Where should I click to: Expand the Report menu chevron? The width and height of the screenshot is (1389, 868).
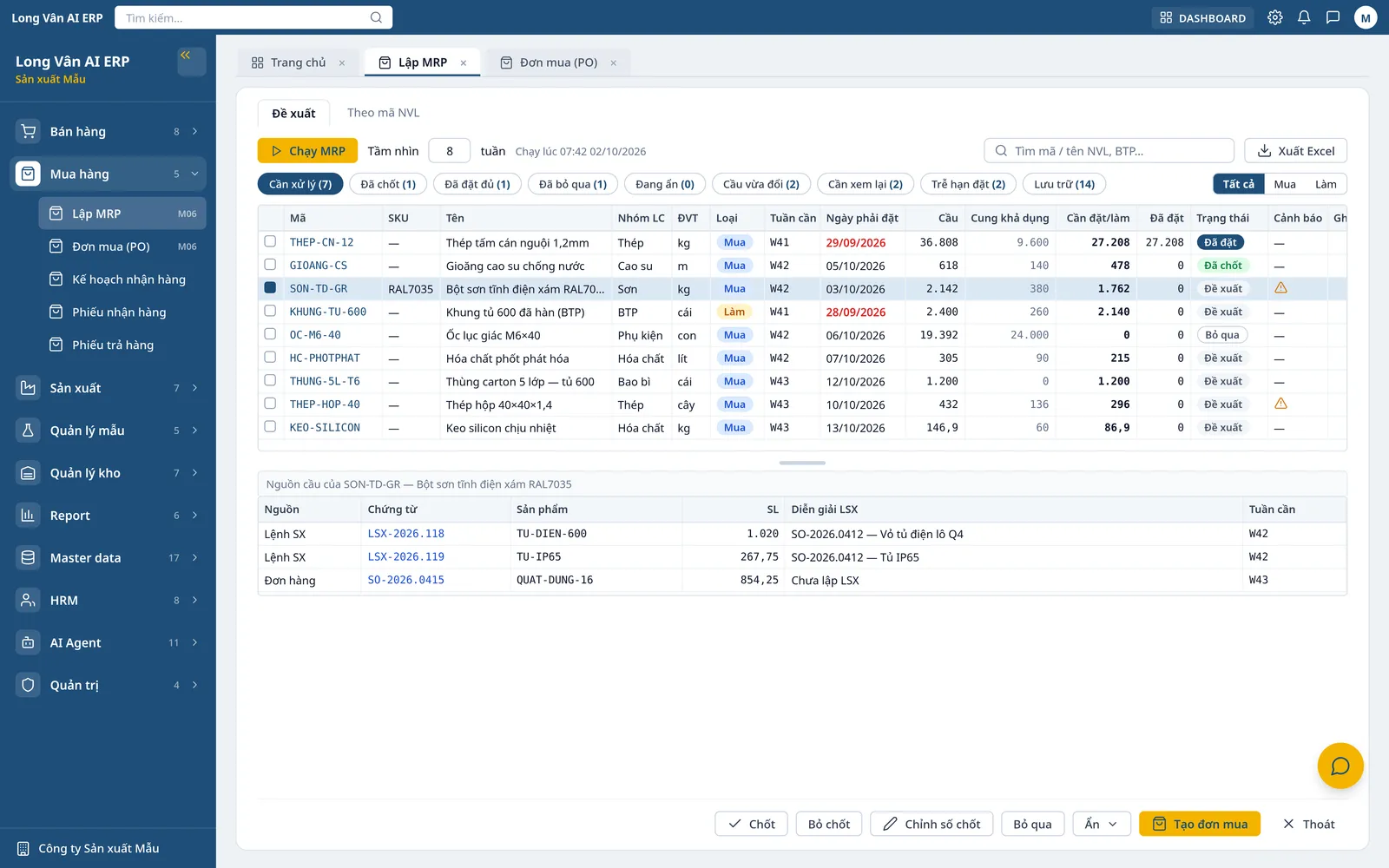click(194, 516)
